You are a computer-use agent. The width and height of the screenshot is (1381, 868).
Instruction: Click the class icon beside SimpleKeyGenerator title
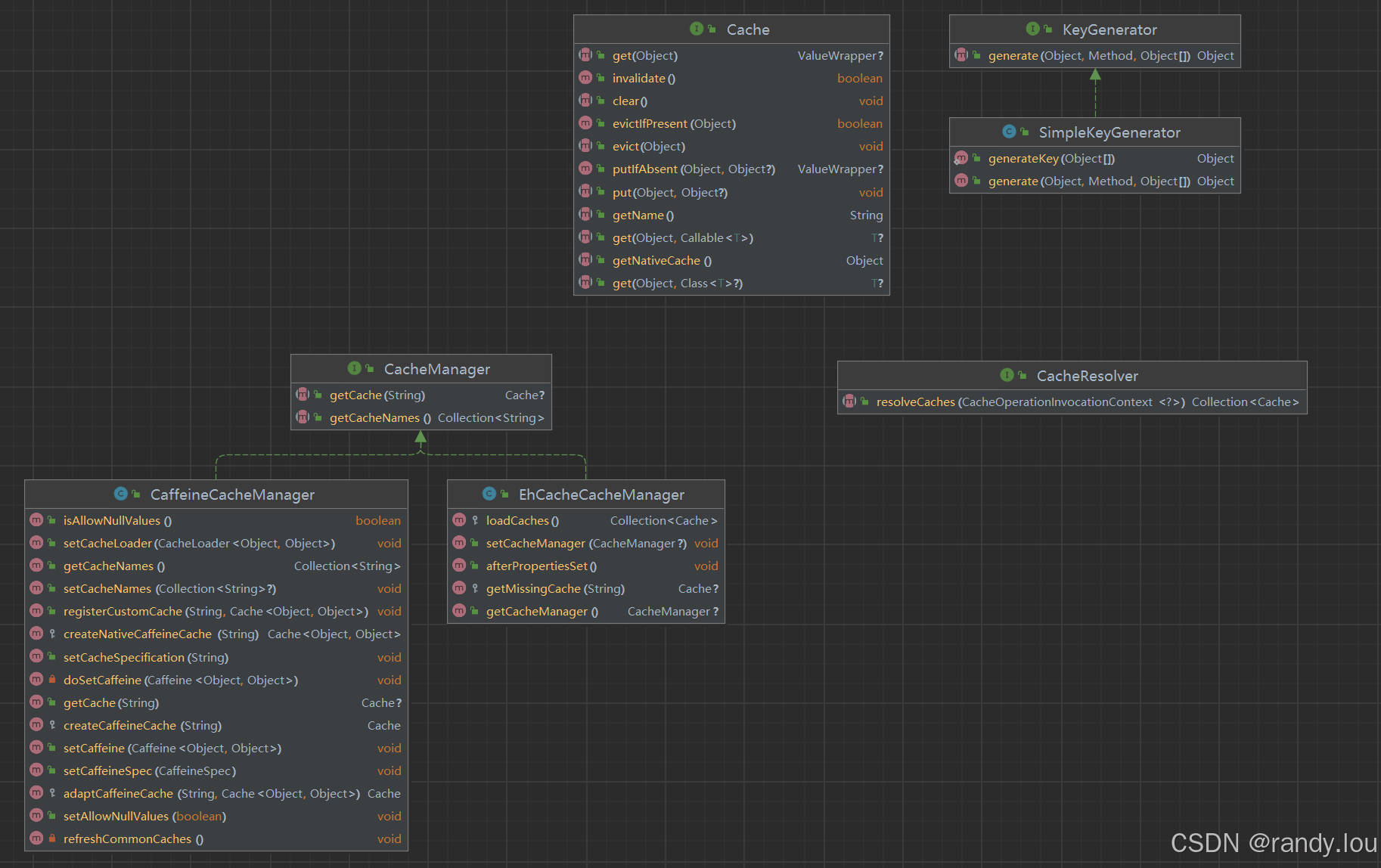coord(1008,132)
